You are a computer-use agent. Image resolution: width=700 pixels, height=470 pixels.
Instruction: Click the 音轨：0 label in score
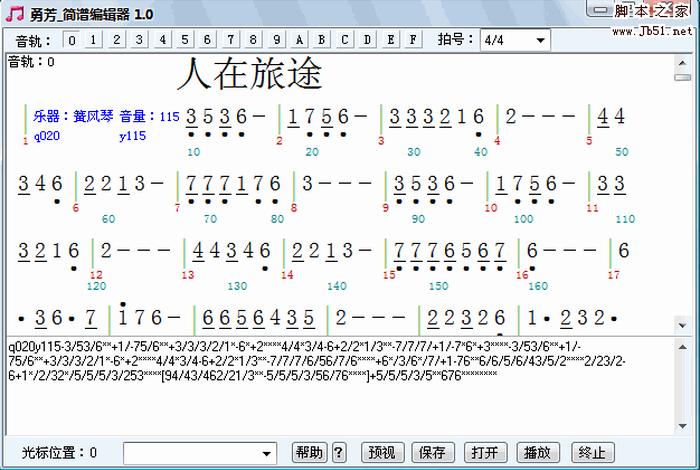(31, 62)
